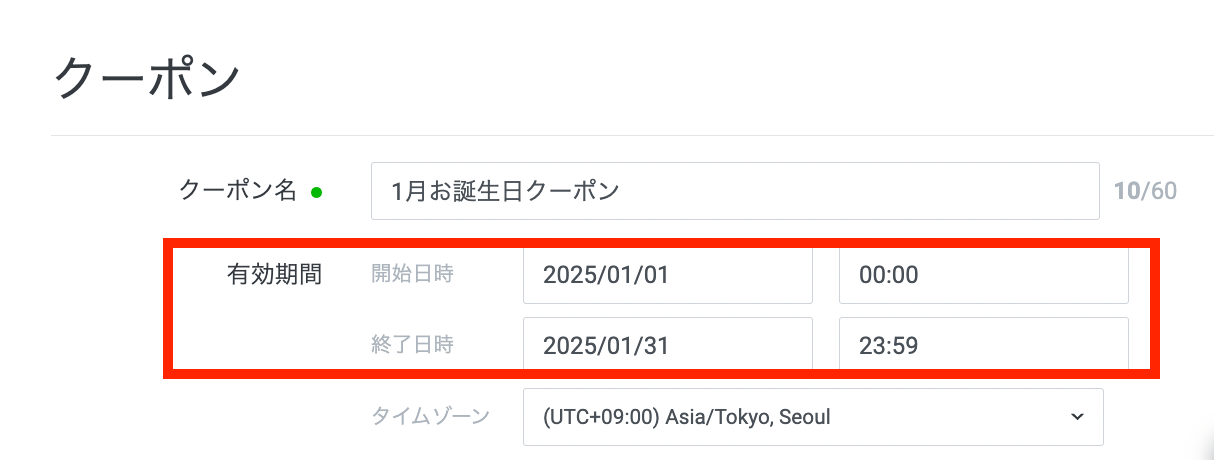Focus the start date field 2025/01/01
The height and width of the screenshot is (460, 1214).
click(667, 275)
